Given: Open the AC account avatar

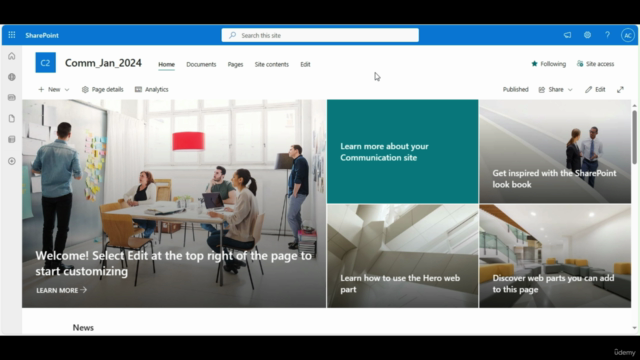Looking at the screenshot, I should [628, 36].
